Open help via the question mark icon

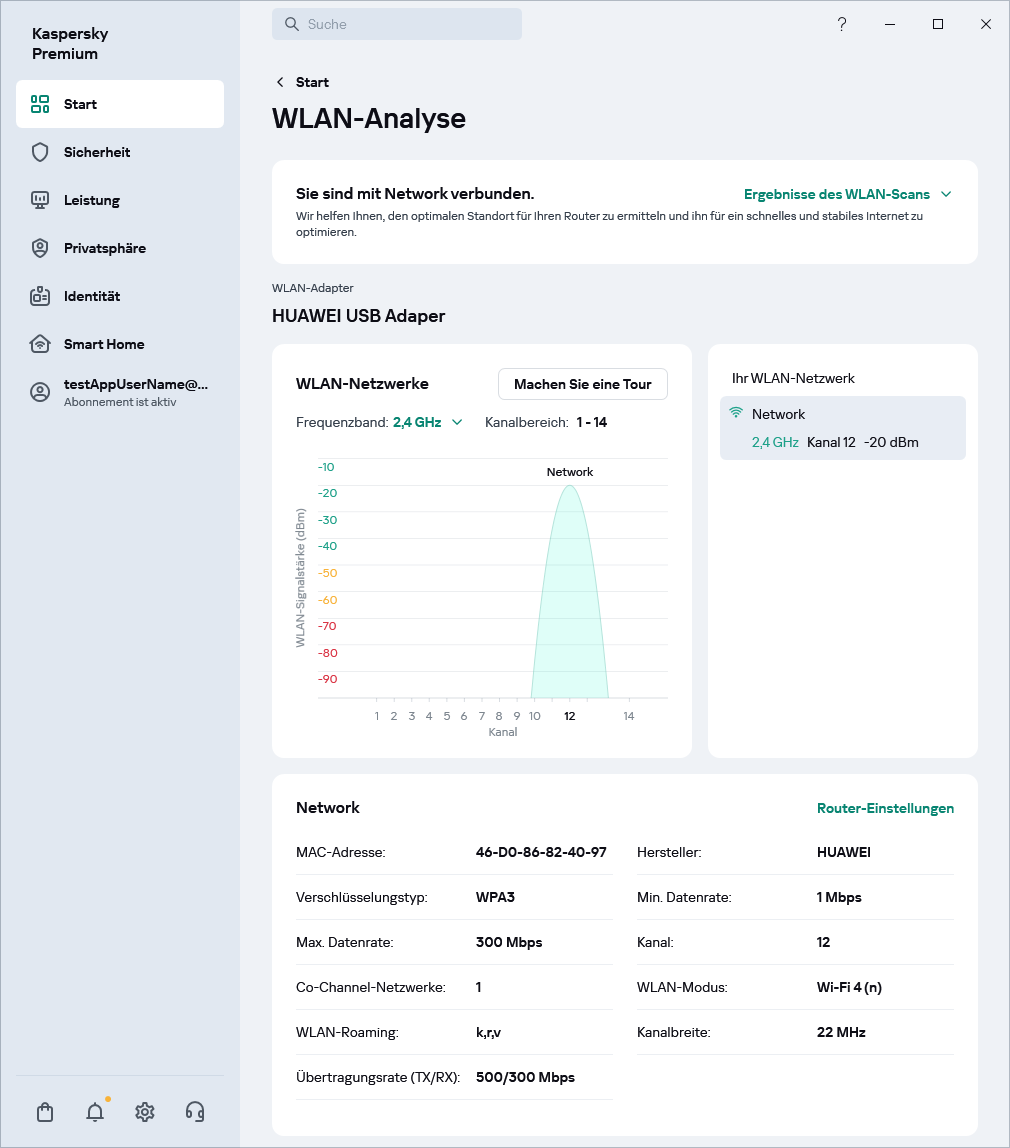[842, 24]
